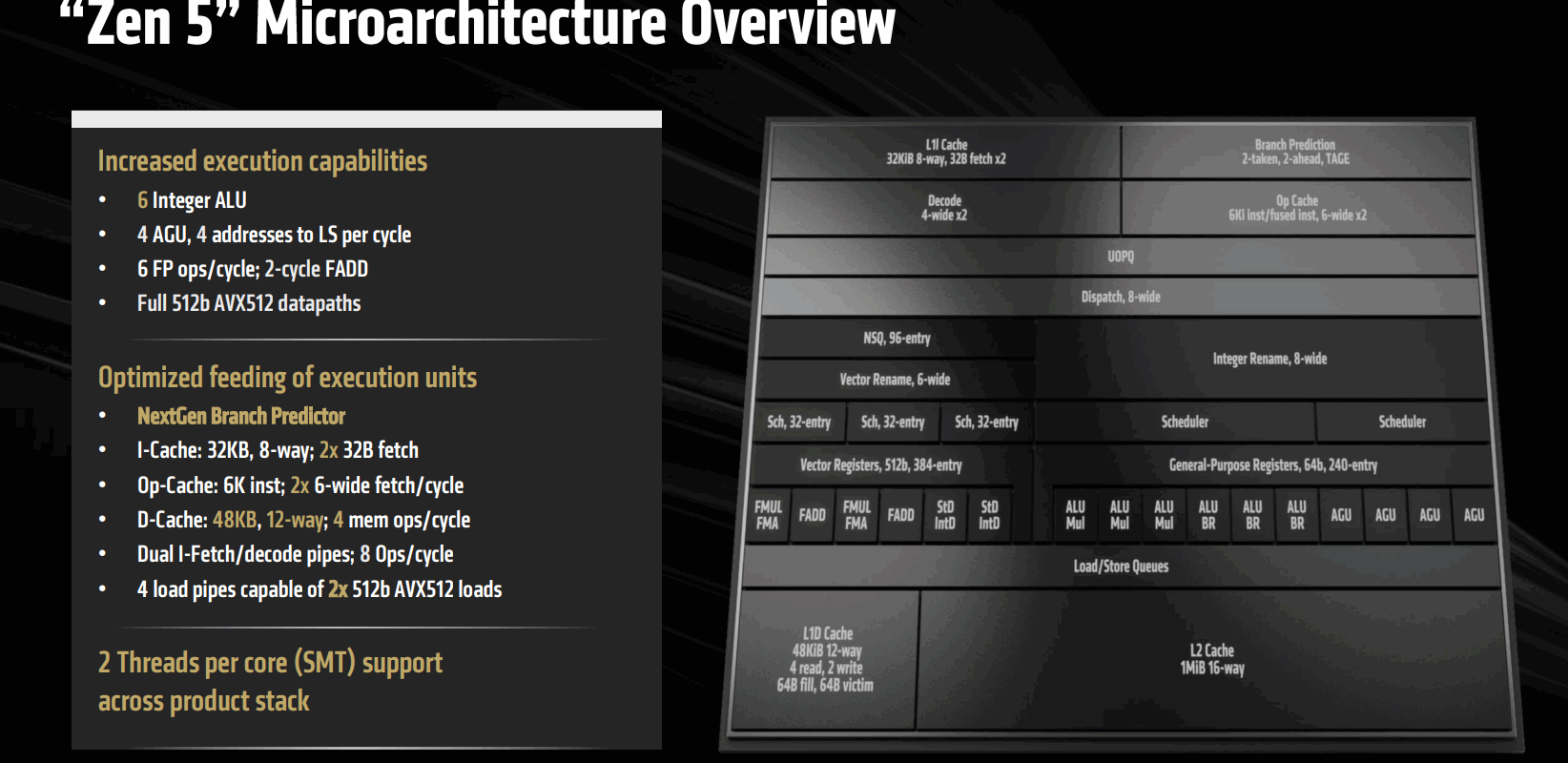Select the rightmost AGU unit

tap(1474, 515)
